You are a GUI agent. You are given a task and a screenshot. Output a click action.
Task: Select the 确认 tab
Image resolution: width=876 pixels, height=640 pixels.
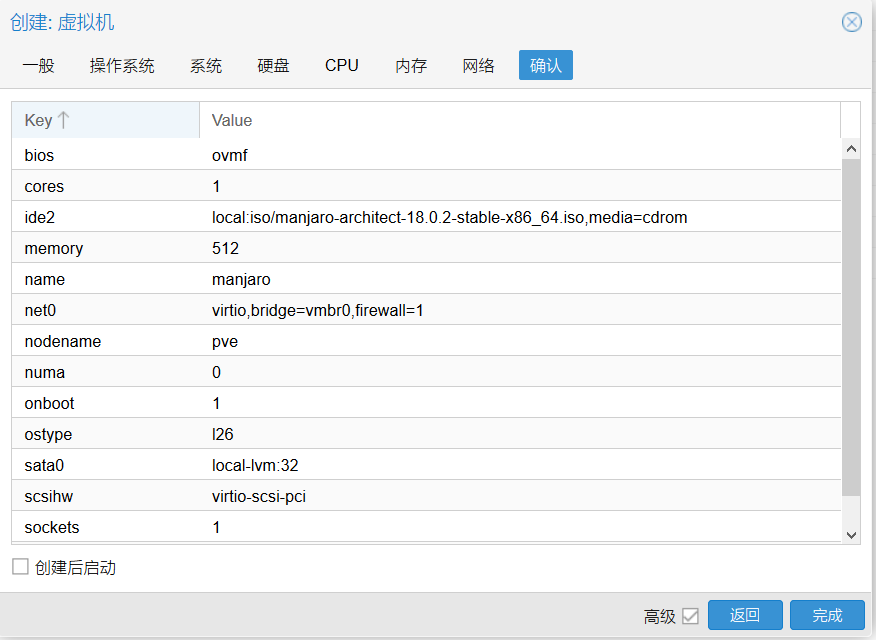click(x=545, y=66)
